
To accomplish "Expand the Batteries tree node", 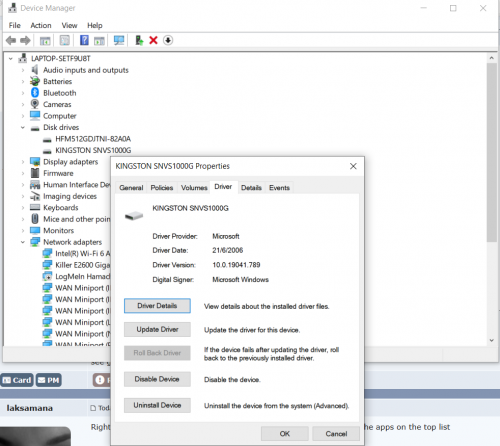I will 23,81.
